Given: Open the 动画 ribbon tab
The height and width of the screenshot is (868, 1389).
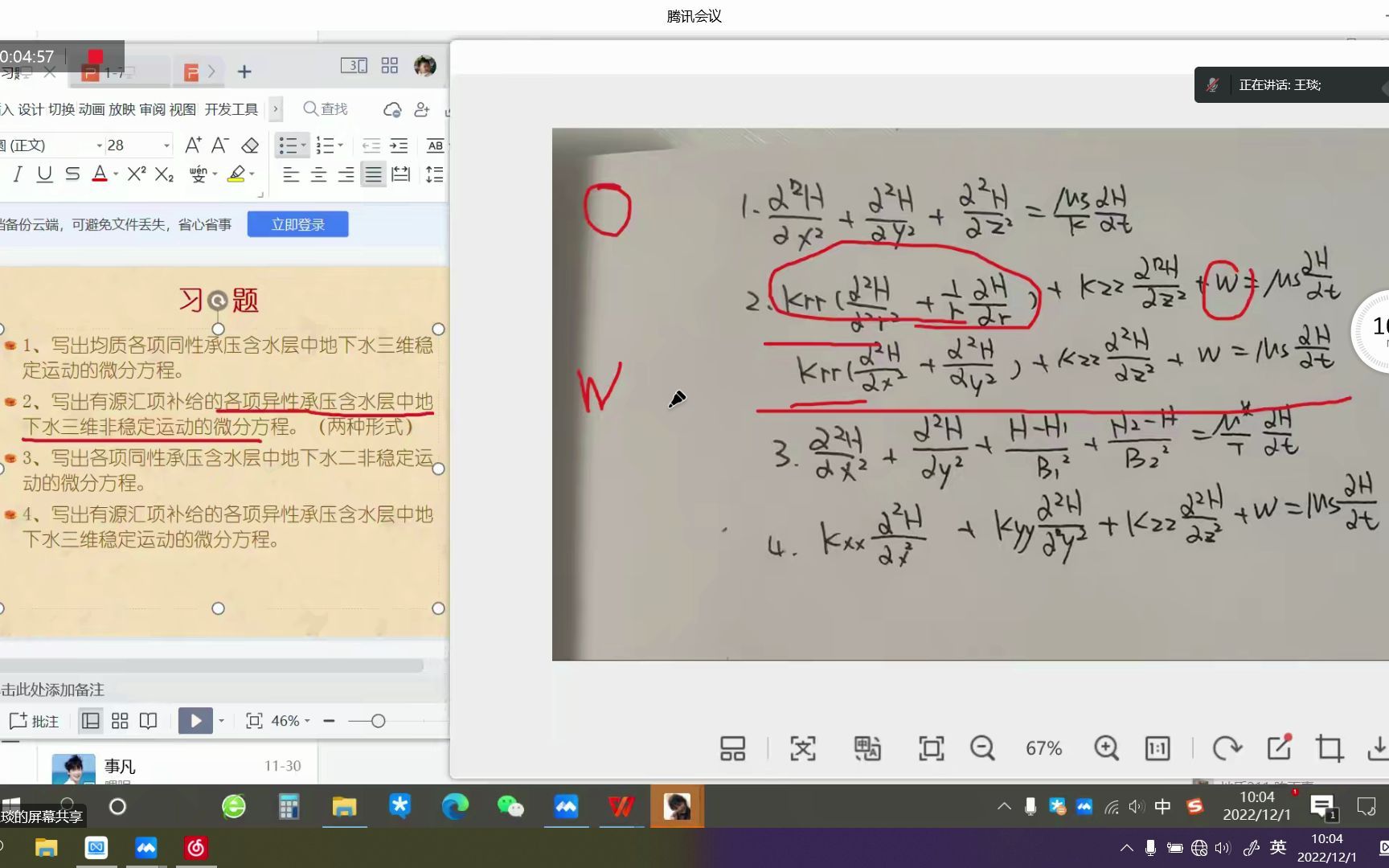Looking at the screenshot, I should point(92,109).
